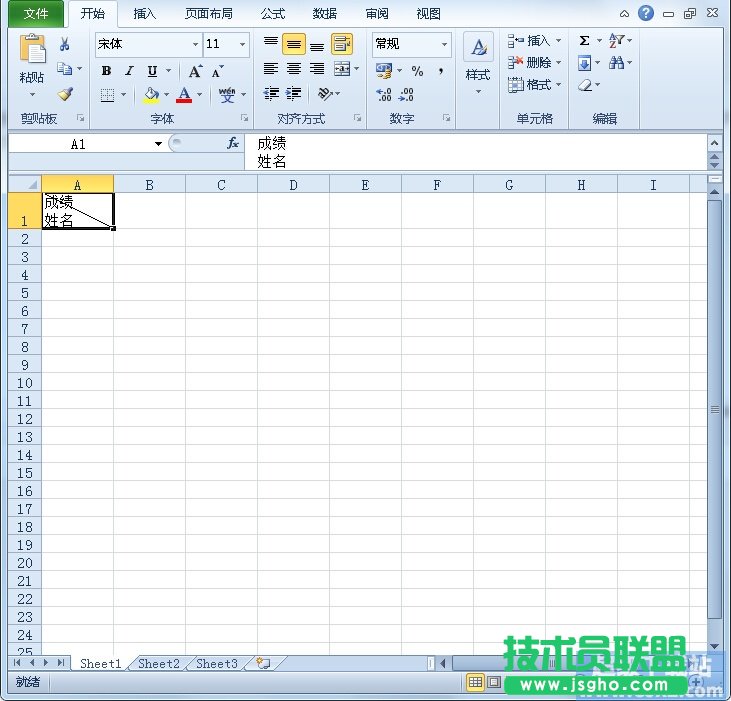This screenshot has width=731, height=701.
Task: Open the font name dropdown 宋体
Action: [x=195, y=45]
